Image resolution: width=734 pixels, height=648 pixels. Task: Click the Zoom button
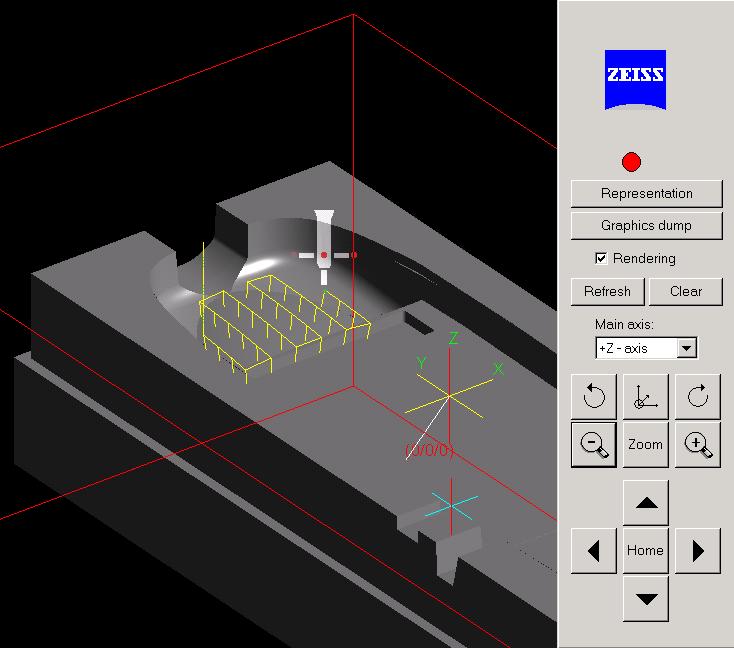pyautogui.click(x=646, y=444)
